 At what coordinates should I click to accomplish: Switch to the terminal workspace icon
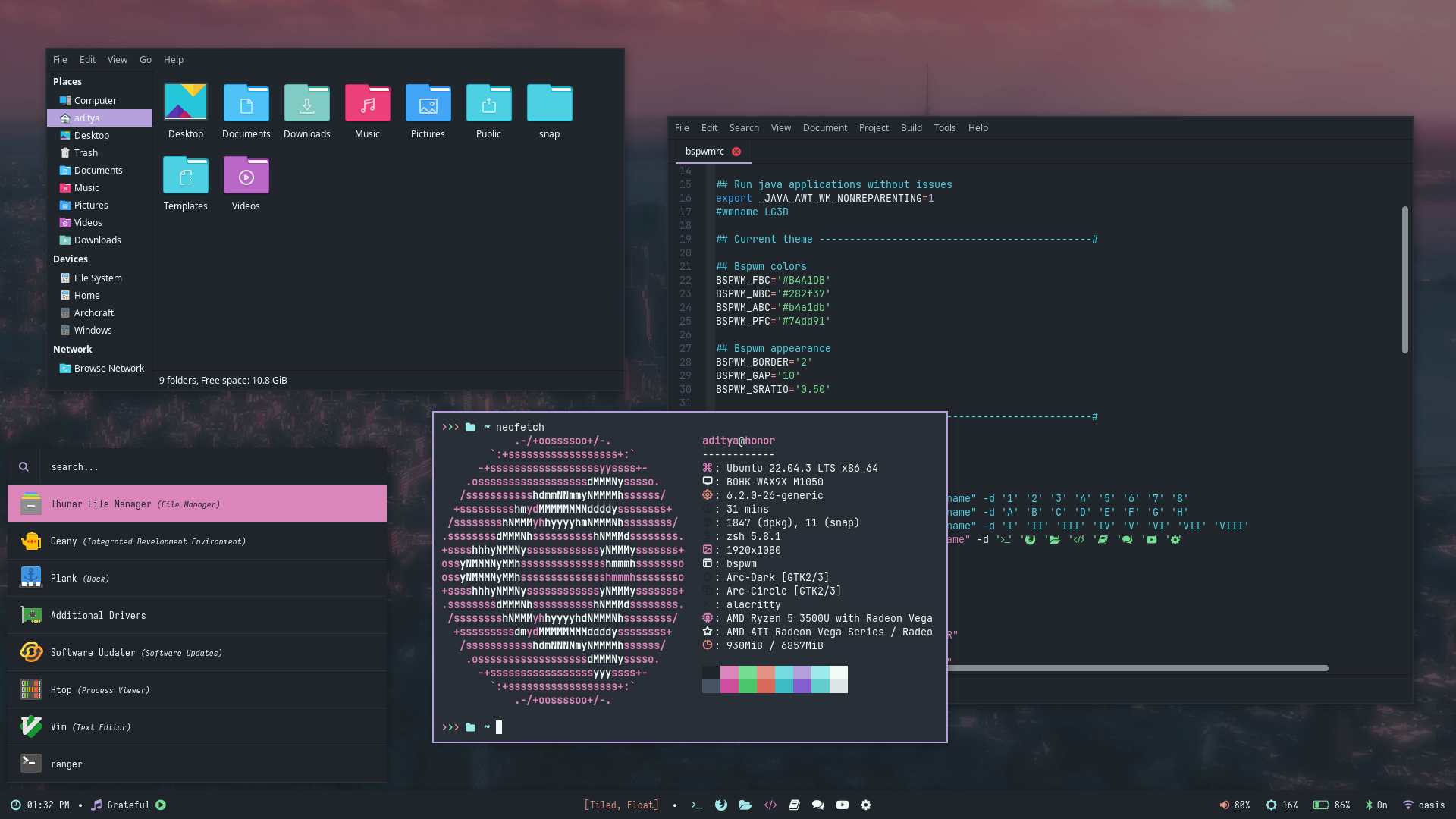[696, 805]
